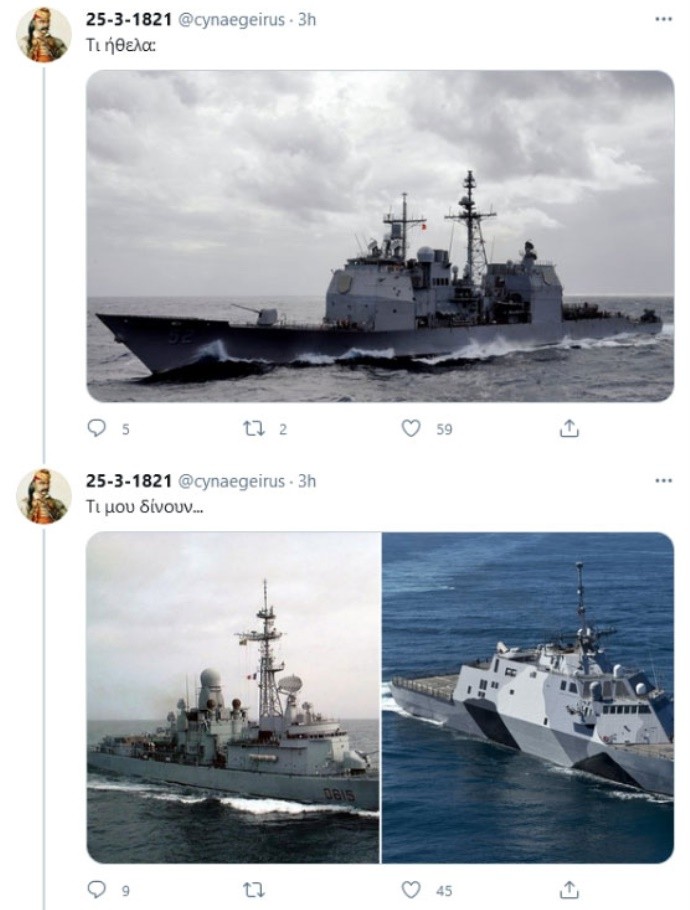Like the "Τι μου δίνουν..." tweet
This screenshot has height=910, width=690.
click(x=411, y=889)
